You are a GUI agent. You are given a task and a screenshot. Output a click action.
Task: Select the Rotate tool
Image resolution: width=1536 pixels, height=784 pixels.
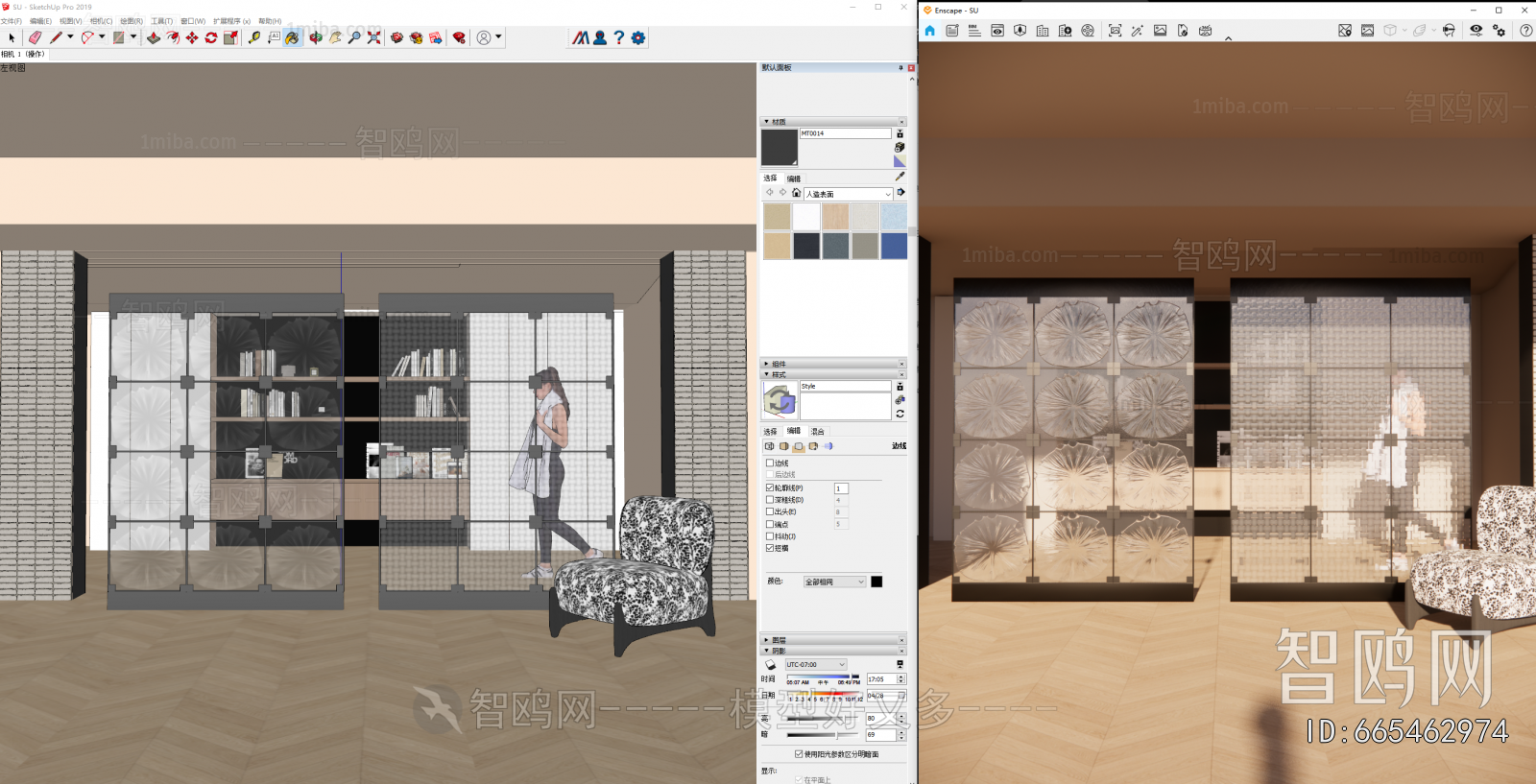(211, 37)
